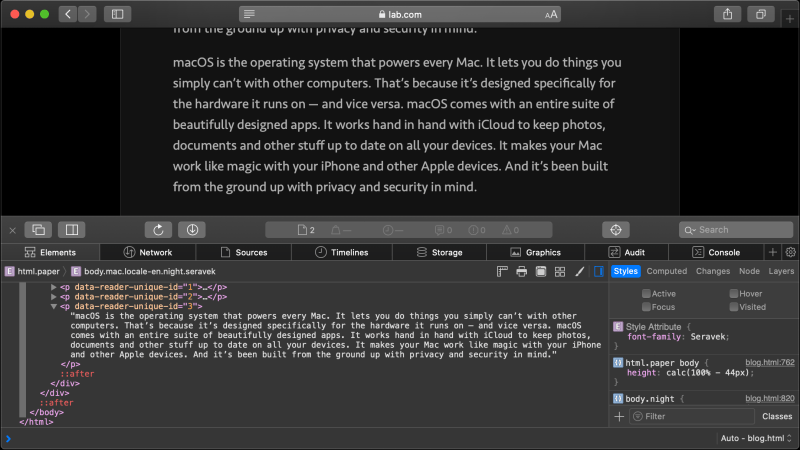Image resolution: width=800 pixels, height=450 pixels.
Task: Detach the inspector into separate window
Action: pyautogui.click(x=38, y=230)
